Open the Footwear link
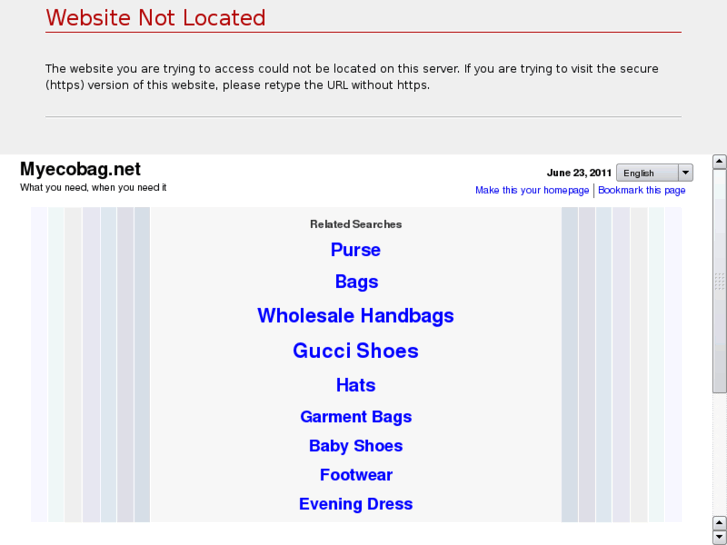The image size is (727, 545). [x=356, y=475]
